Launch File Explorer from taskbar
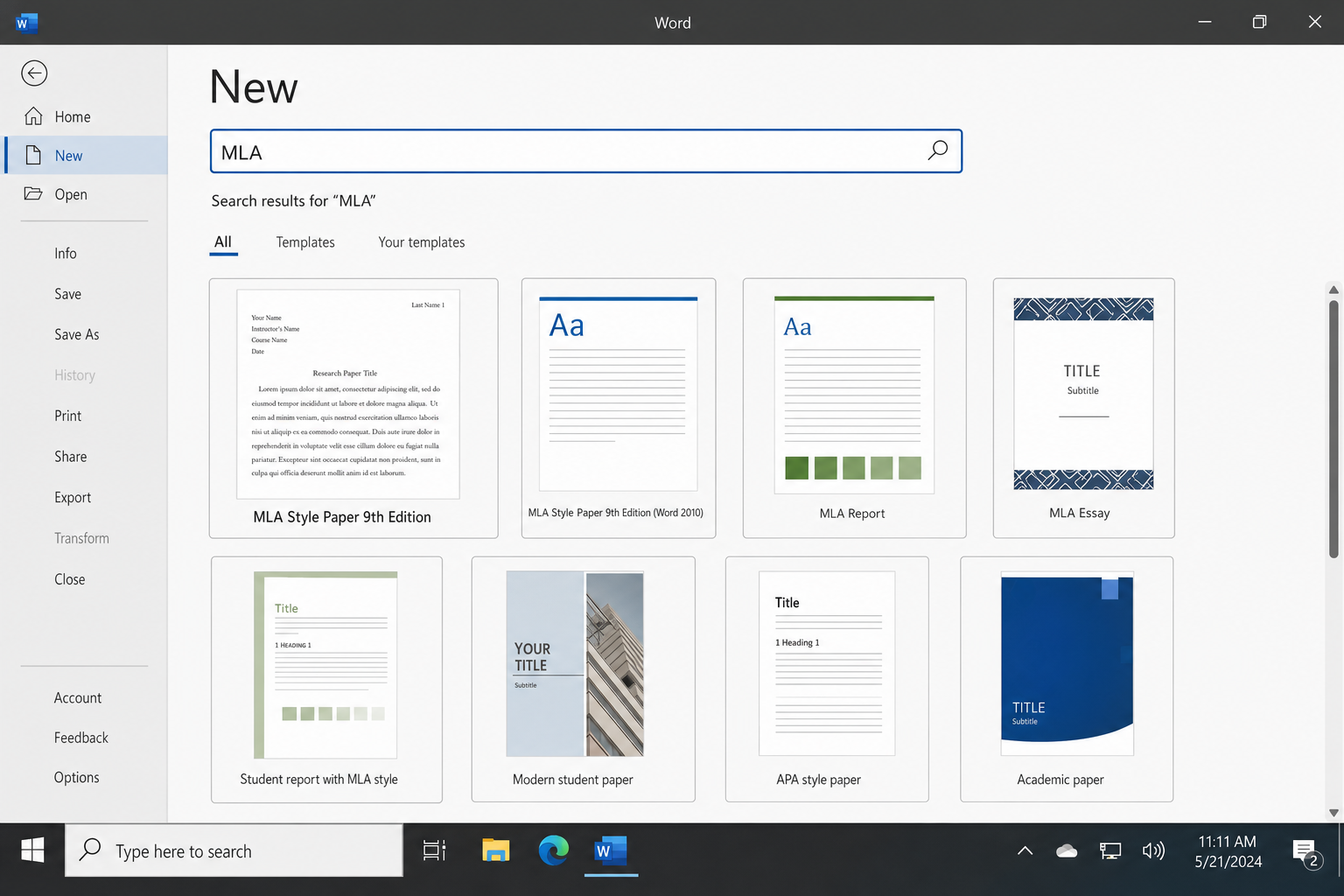This screenshot has height=896, width=1344. pyautogui.click(x=495, y=850)
